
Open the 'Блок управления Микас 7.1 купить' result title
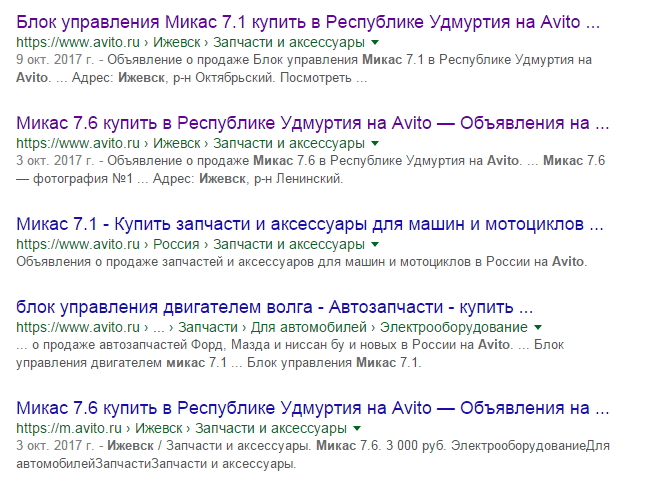click(x=308, y=22)
